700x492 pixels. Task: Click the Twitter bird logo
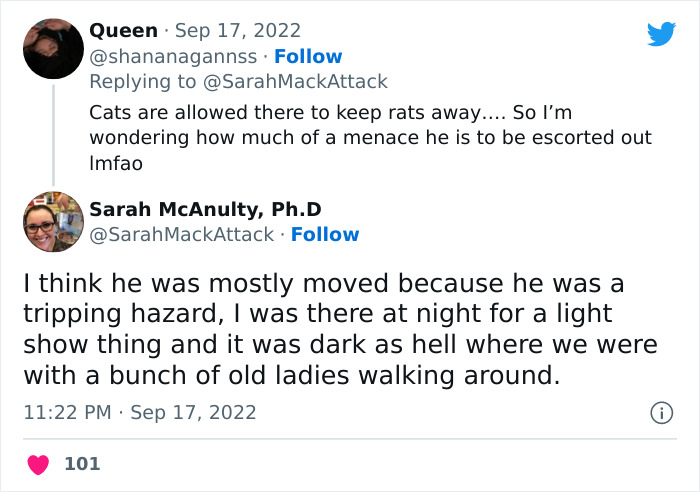(661, 33)
